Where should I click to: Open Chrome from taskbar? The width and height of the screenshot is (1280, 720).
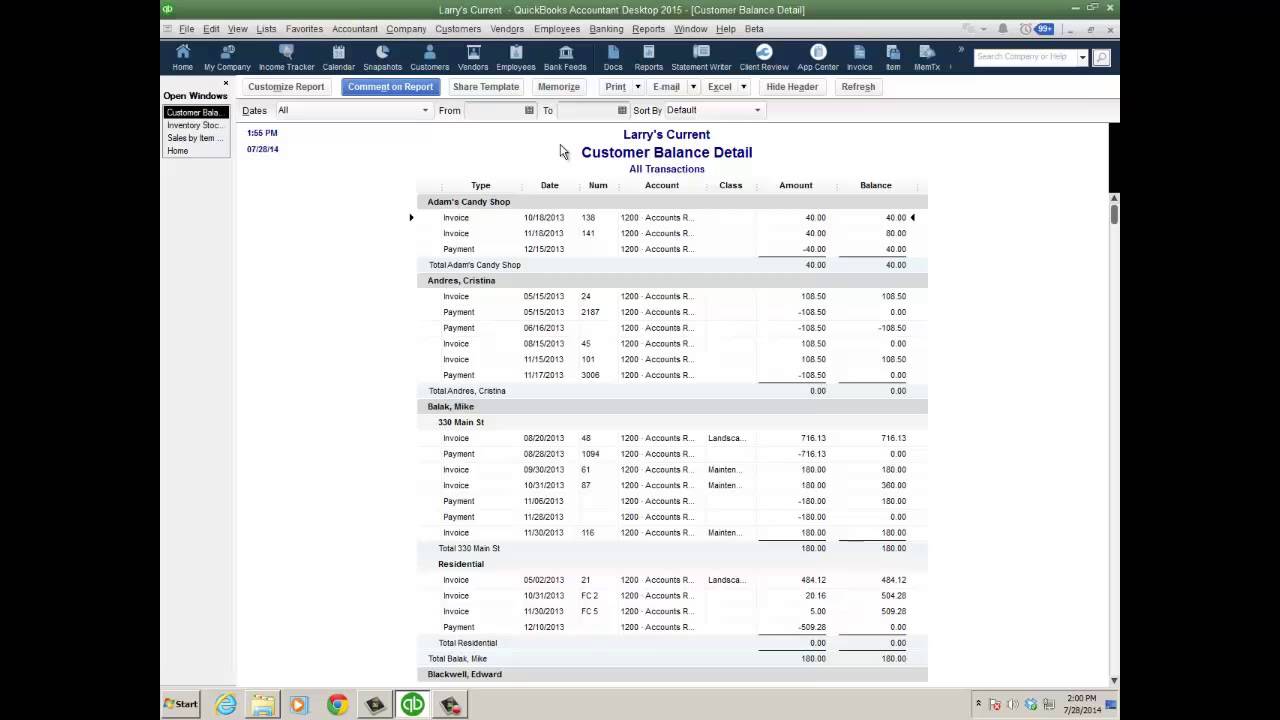[x=337, y=705]
